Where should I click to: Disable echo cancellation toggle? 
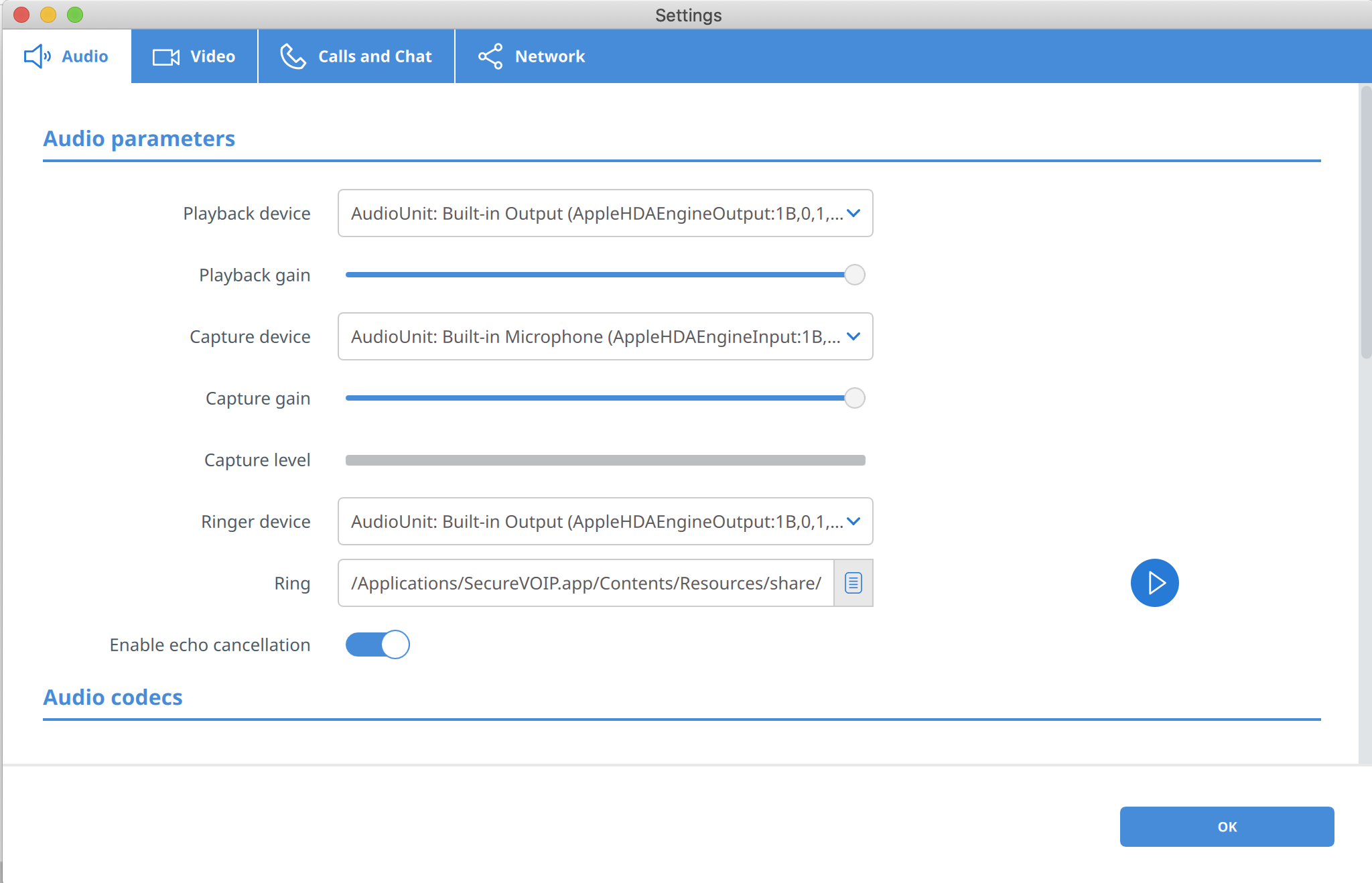coord(377,644)
